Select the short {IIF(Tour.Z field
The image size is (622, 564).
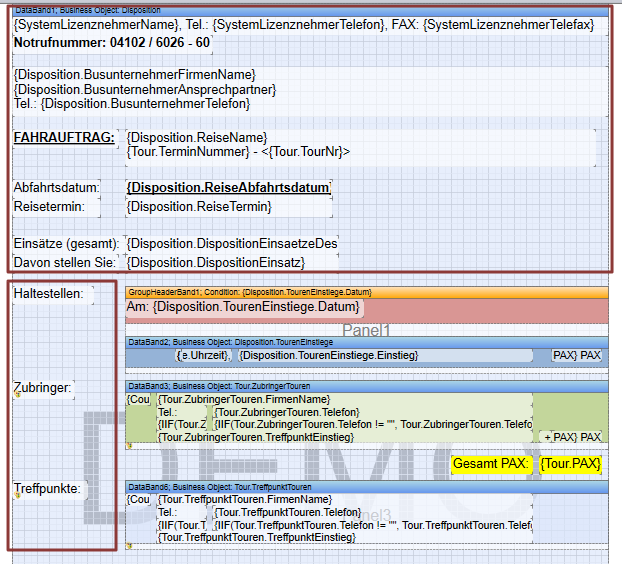[x=182, y=425]
